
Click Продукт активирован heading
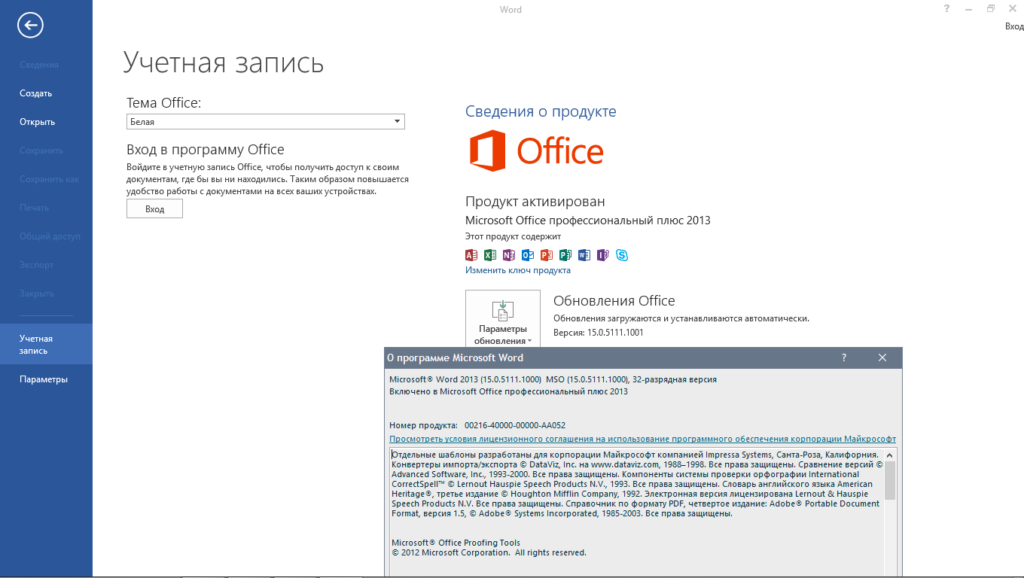pyautogui.click(x=535, y=201)
